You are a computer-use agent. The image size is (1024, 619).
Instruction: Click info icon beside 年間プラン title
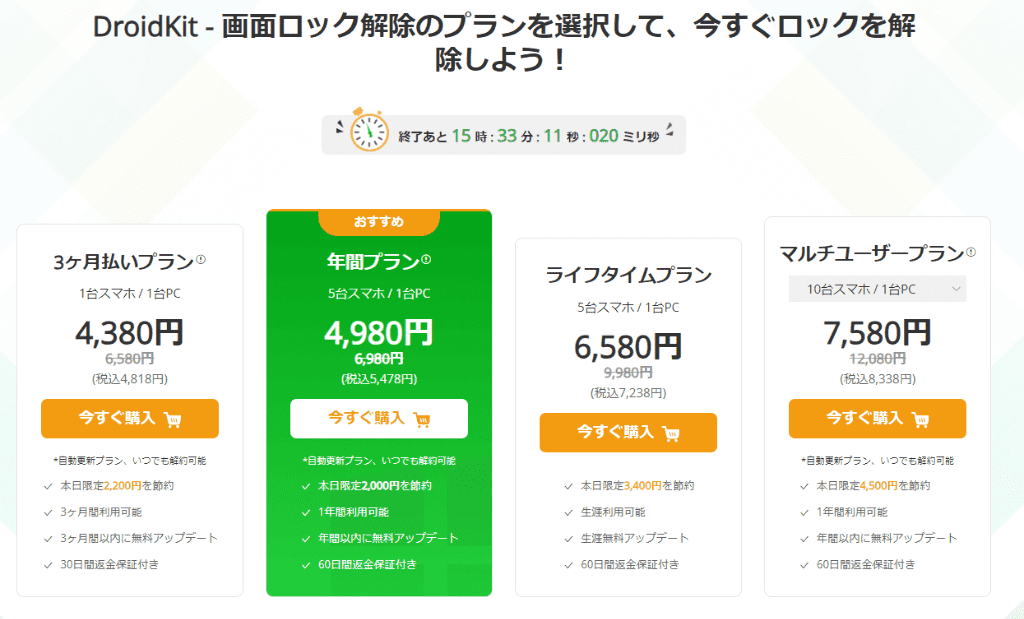426,260
